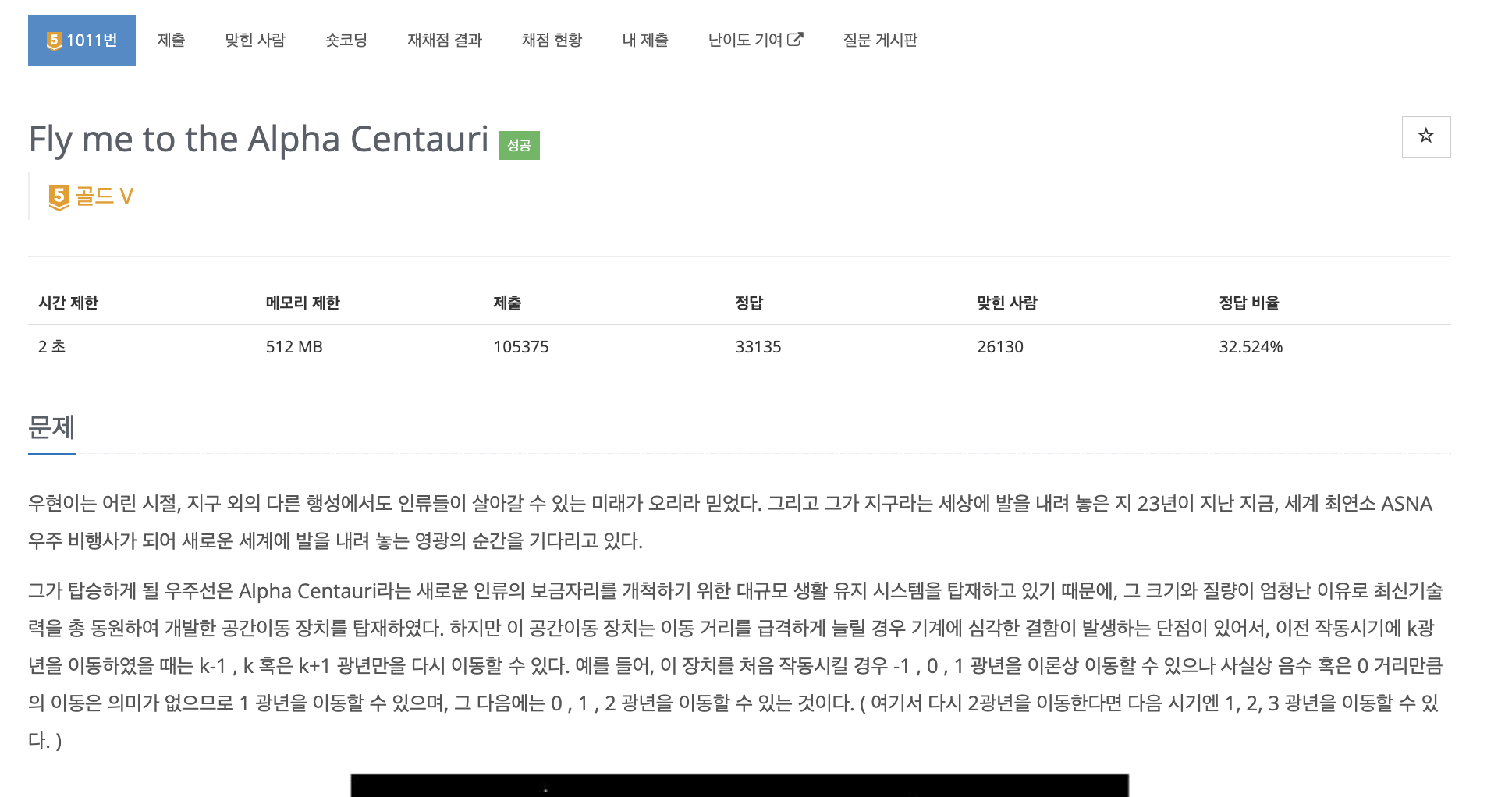The image size is (1512, 797).
Task: View 재채점 결과 results
Action: [444, 40]
